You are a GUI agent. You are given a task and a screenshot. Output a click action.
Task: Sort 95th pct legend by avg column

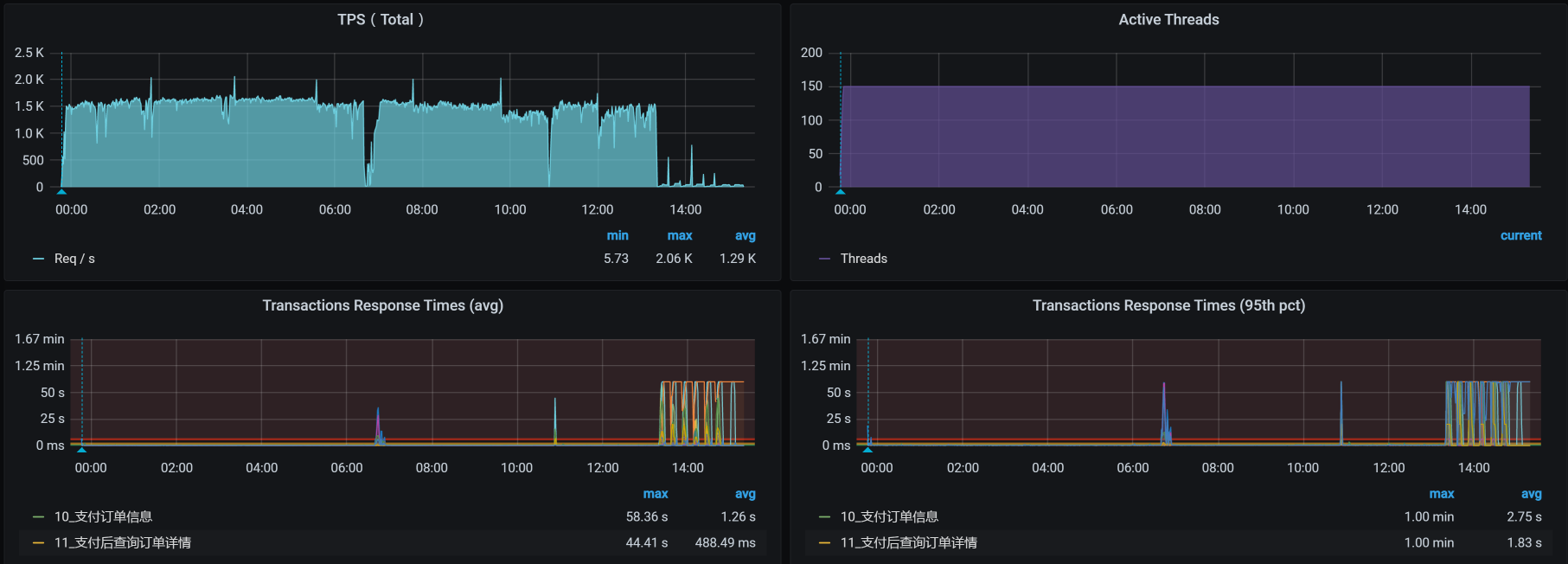(x=1531, y=494)
